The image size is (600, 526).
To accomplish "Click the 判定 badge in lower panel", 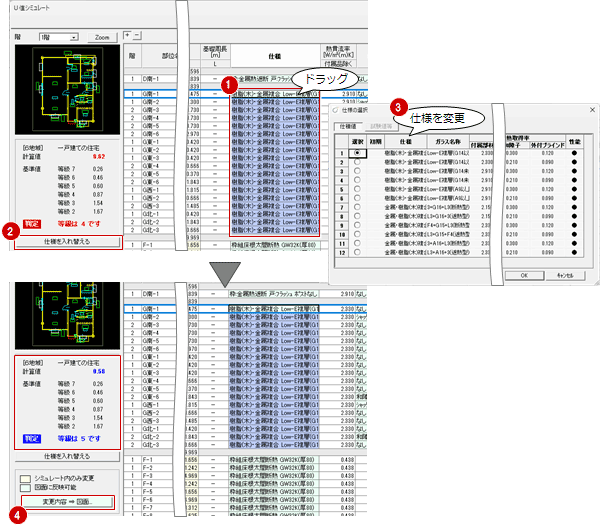I will pos(34,437).
